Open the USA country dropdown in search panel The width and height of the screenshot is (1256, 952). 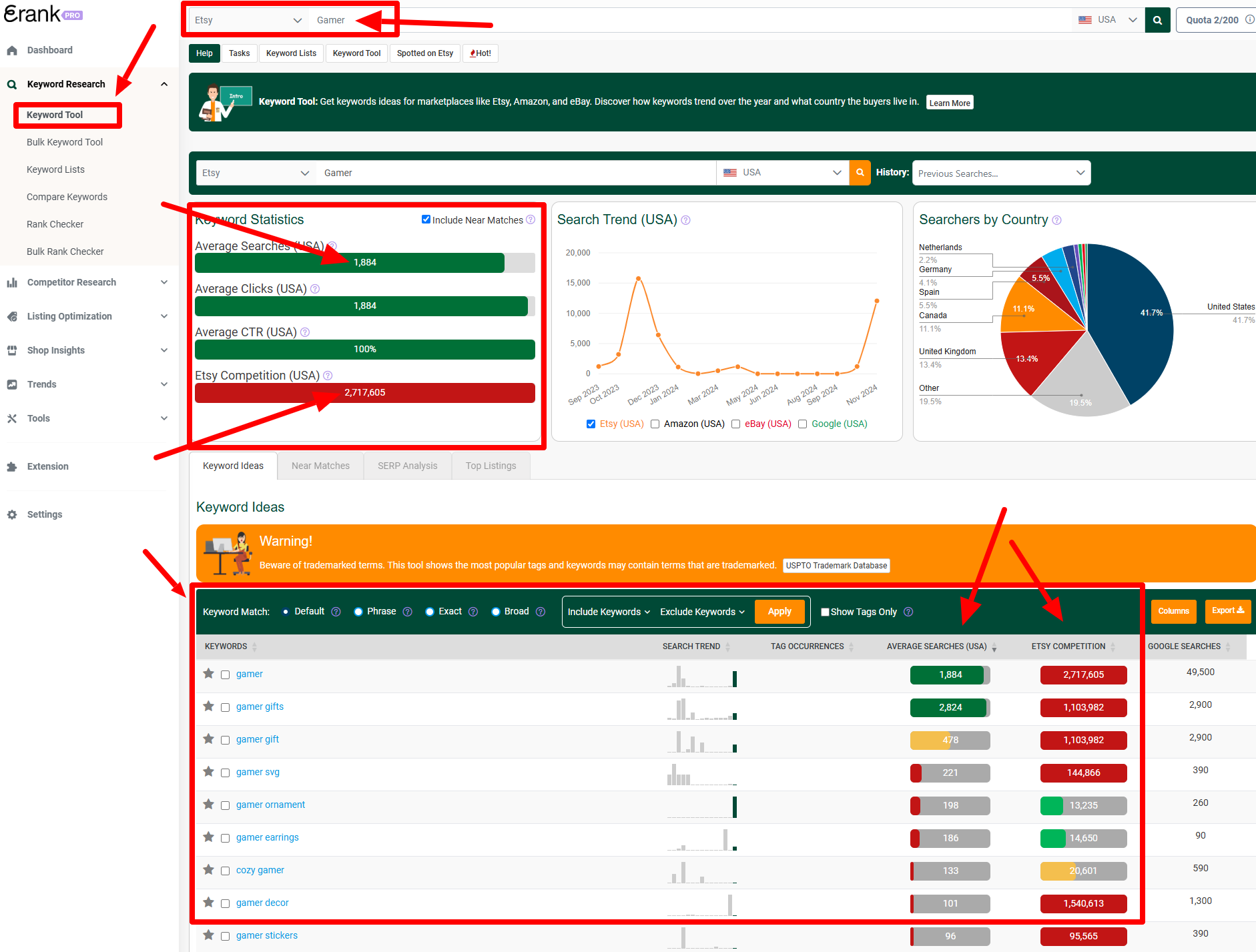click(x=783, y=173)
